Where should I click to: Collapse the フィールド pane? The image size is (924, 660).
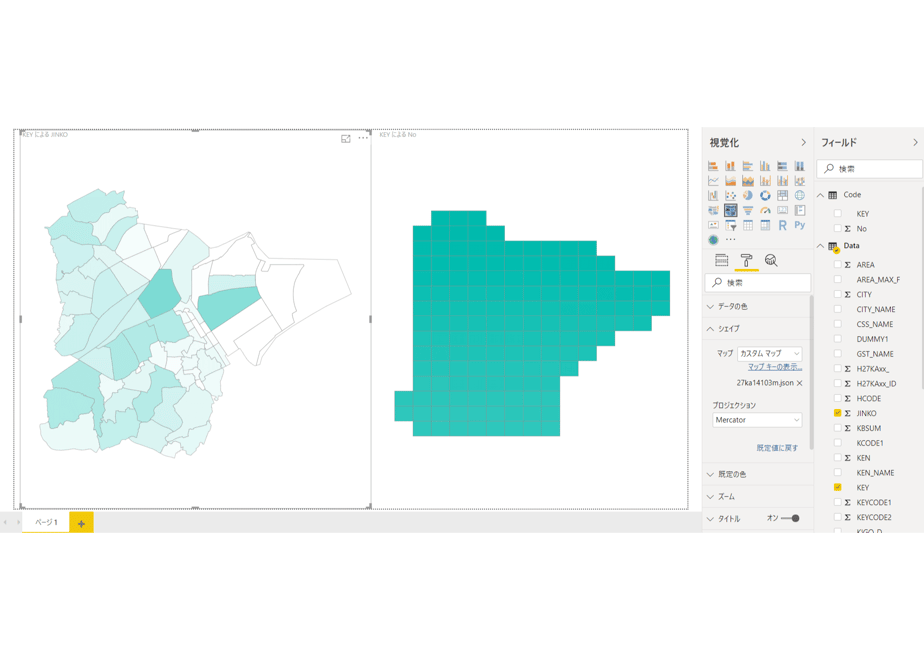[x=915, y=143]
